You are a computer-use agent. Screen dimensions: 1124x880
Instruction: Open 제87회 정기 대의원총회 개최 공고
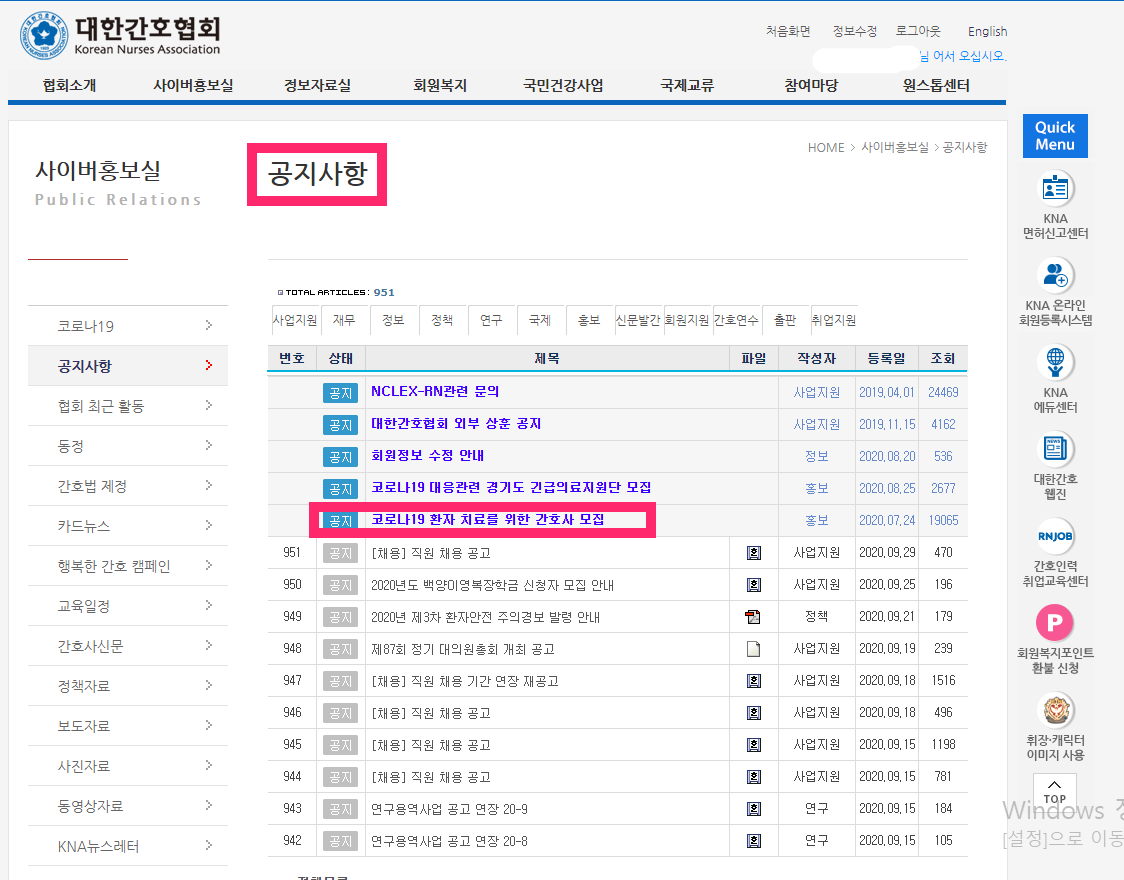point(463,649)
